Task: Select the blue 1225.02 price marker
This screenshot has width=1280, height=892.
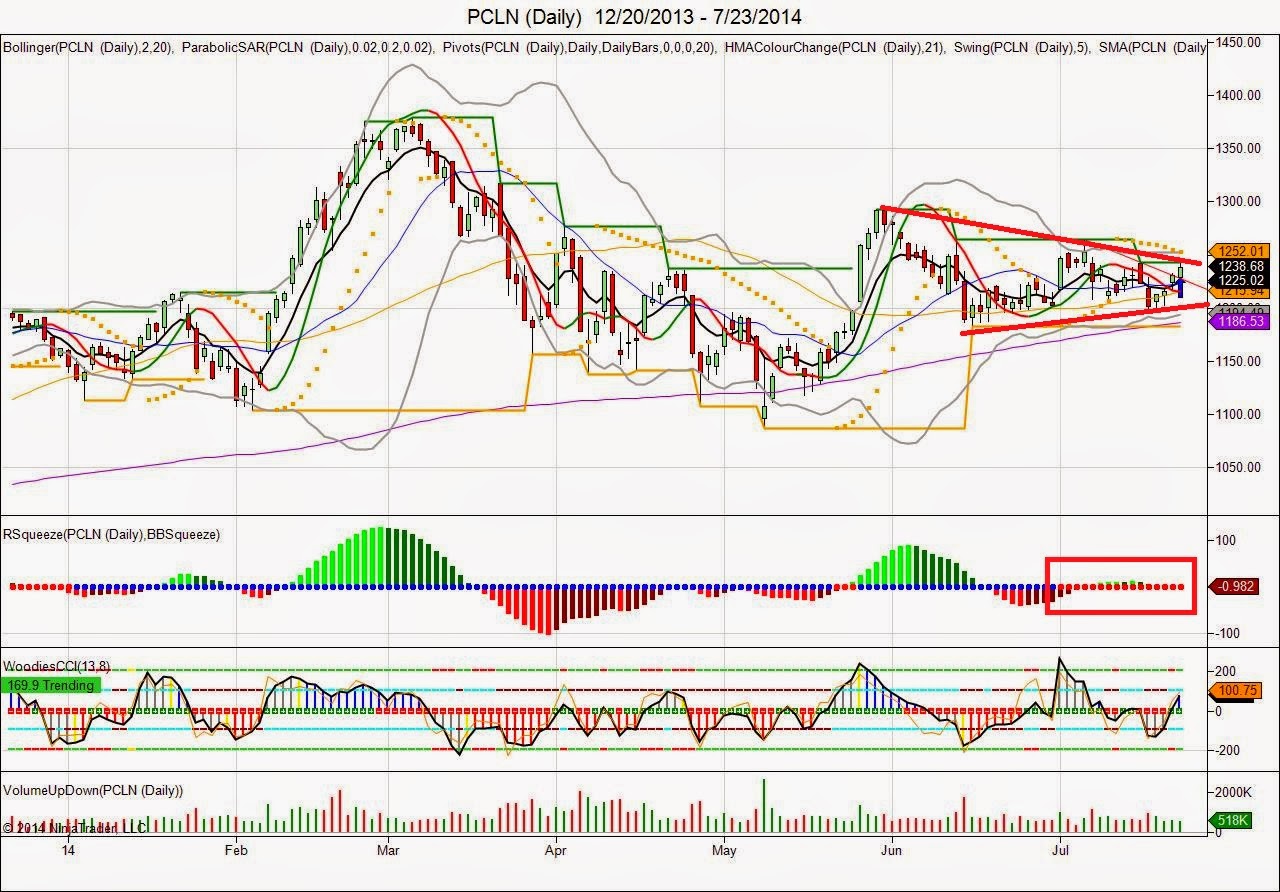Action: pyautogui.click(x=1241, y=280)
